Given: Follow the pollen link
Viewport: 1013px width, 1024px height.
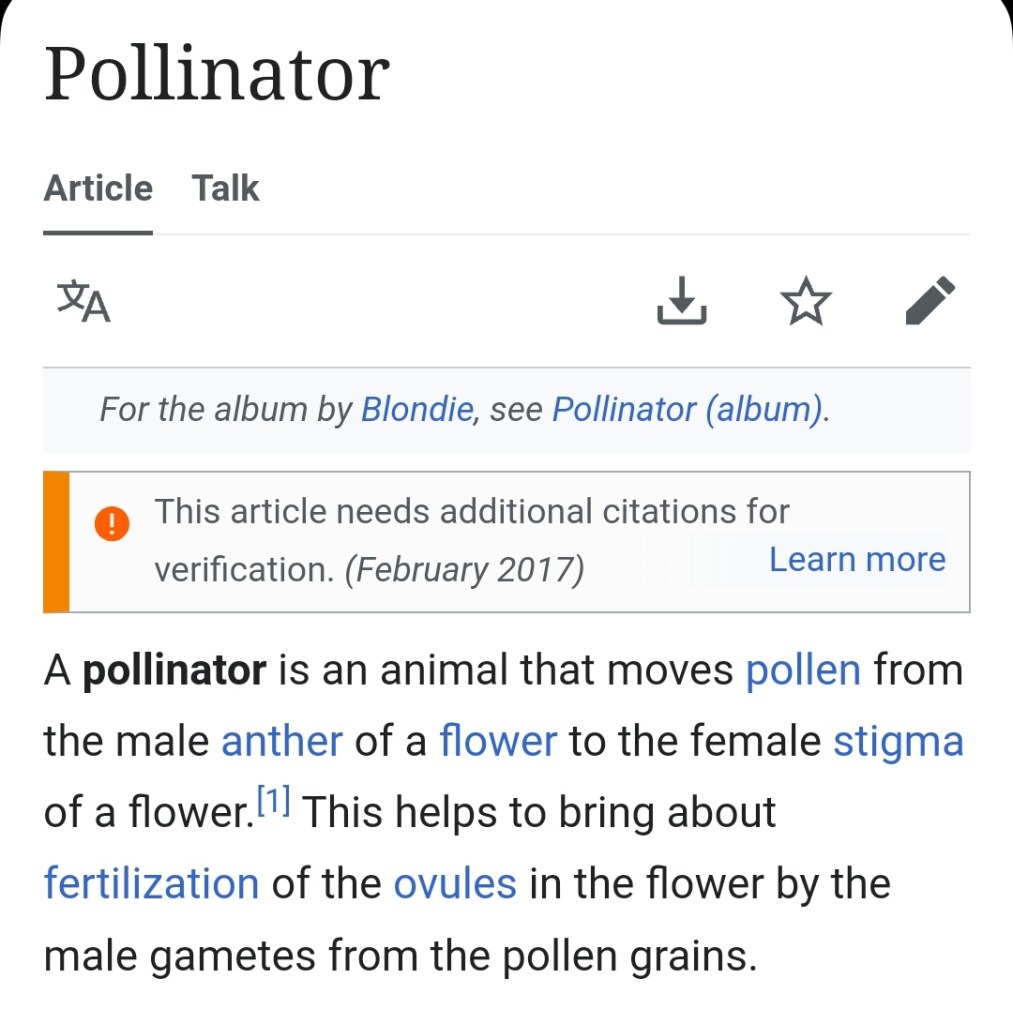Looking at the screenshot, I should (x=803, y=670).
